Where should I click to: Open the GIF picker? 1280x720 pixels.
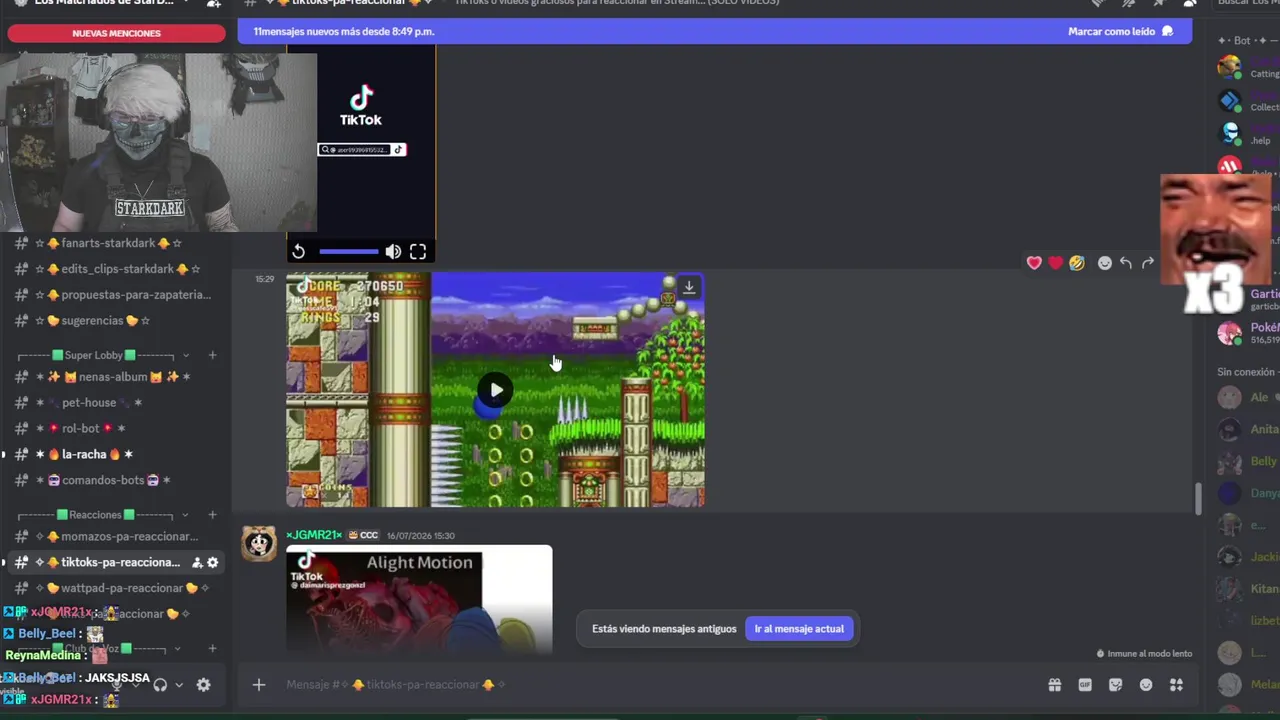point(1085,685)
